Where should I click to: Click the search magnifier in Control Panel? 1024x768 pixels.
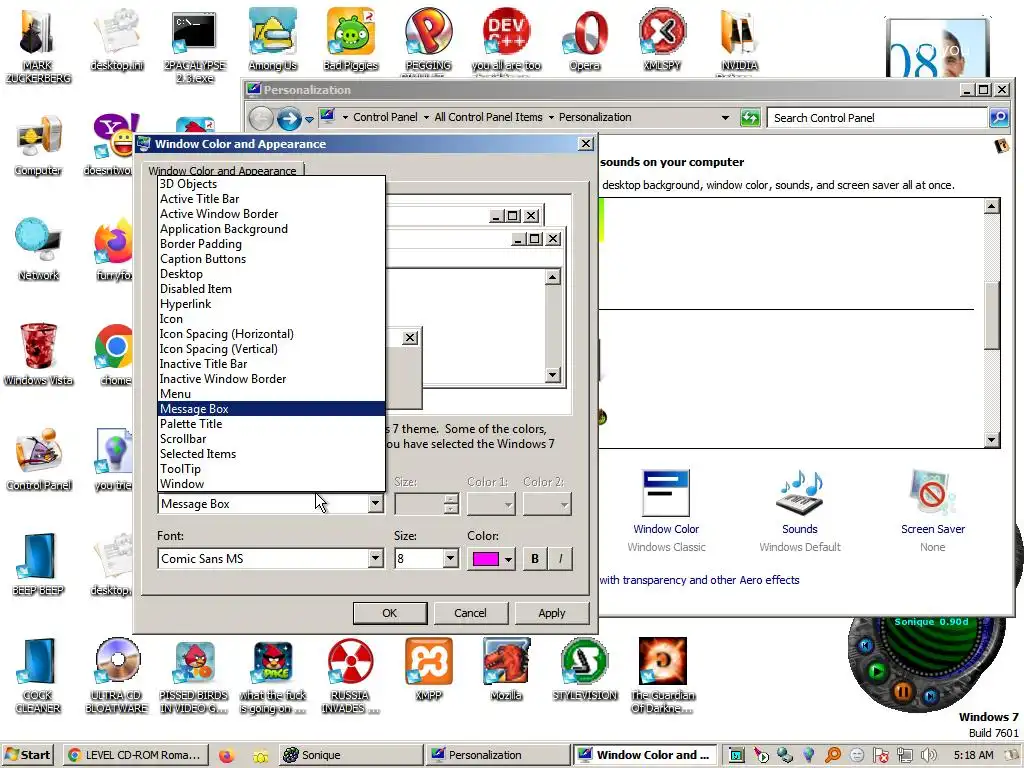tap(999, 118)
